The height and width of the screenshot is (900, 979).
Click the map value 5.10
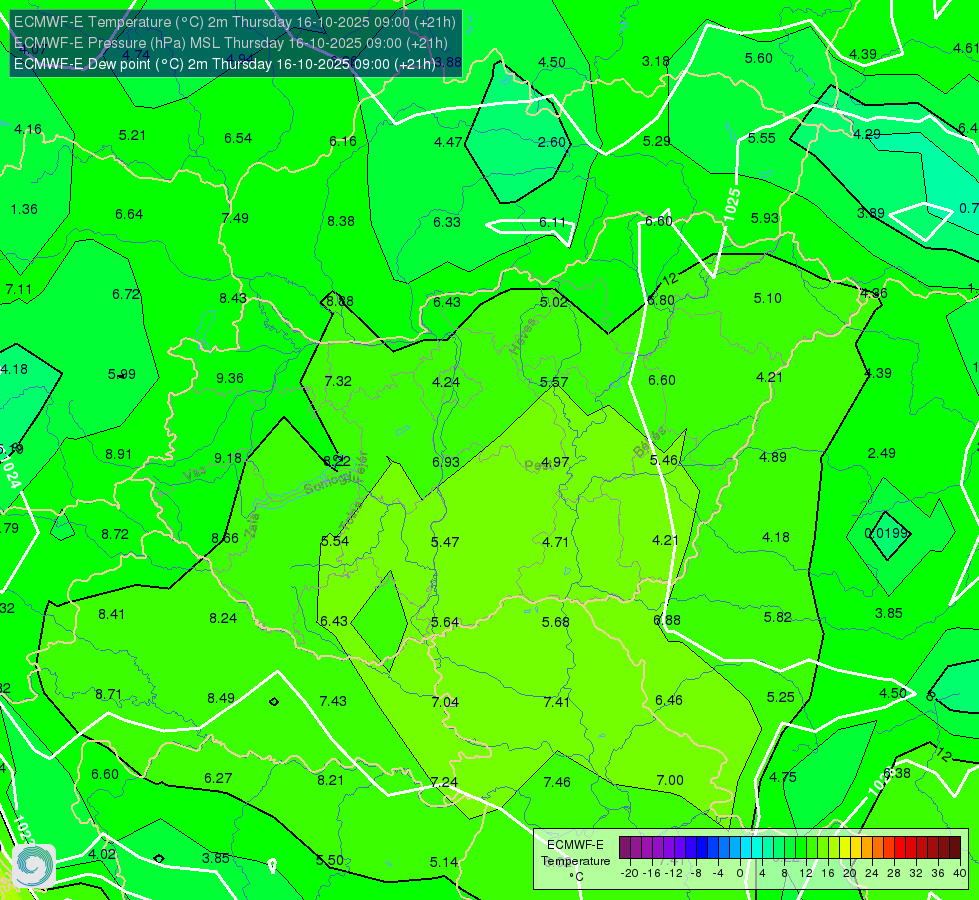[x=767, y=299]
